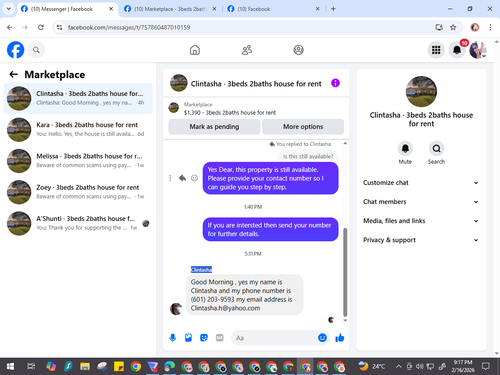500x375 pixels.
Task: Click the chat header title Clintasha
Action: point(256,84)
